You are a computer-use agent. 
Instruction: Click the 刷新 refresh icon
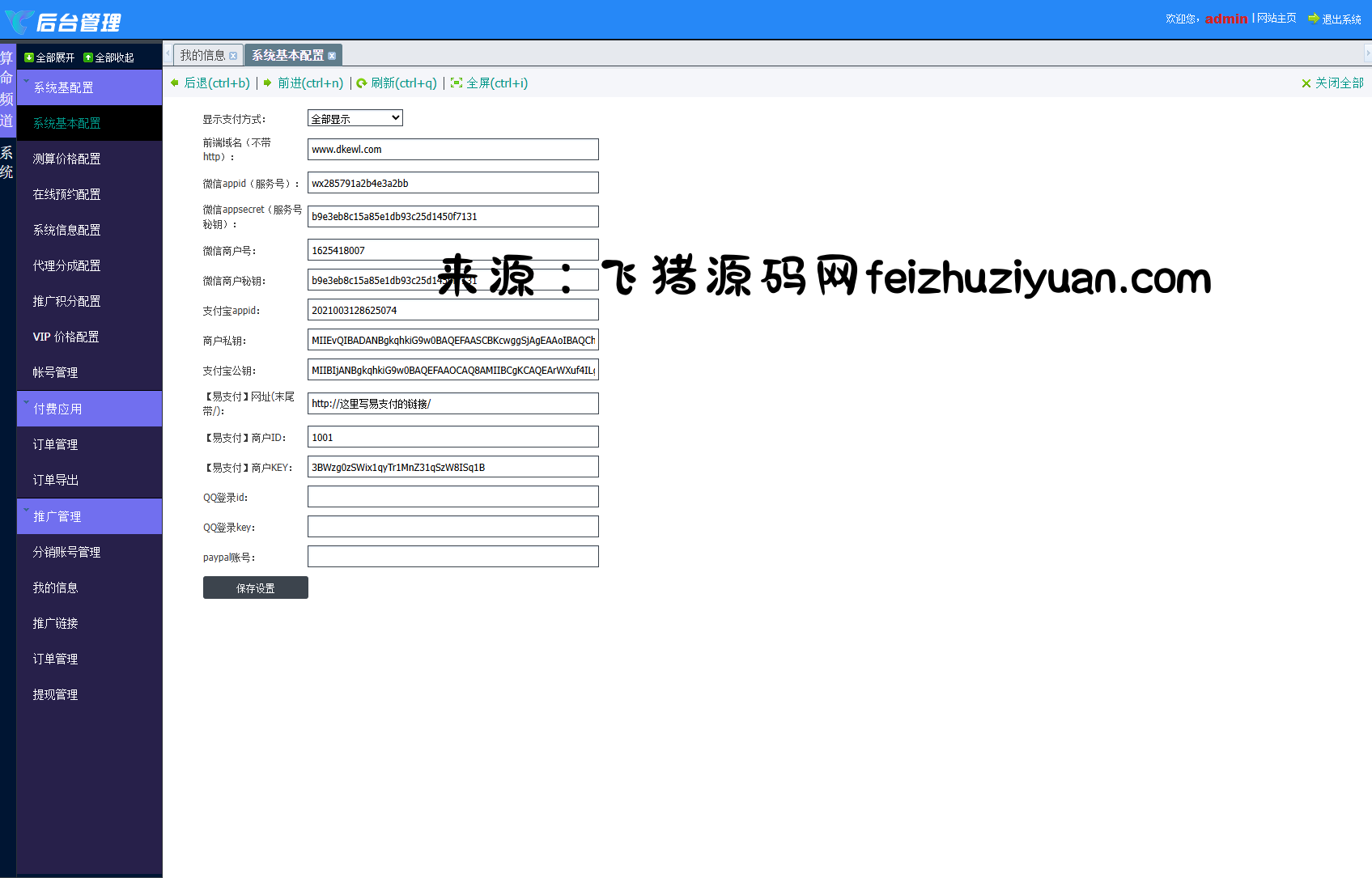coord(362,83)
